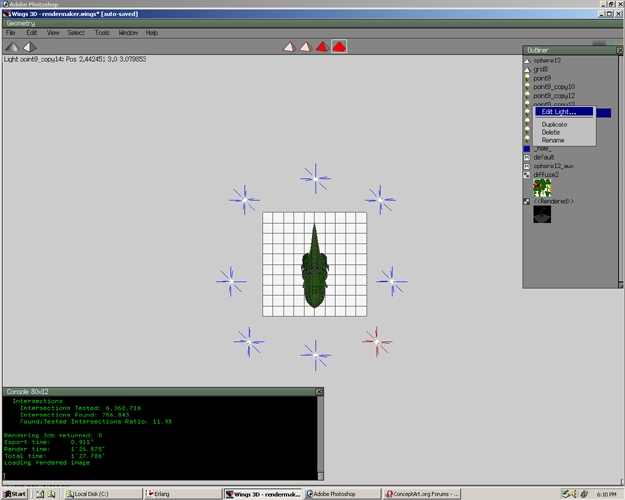Click grid8 object icon in Outliner

coord(527,69)
